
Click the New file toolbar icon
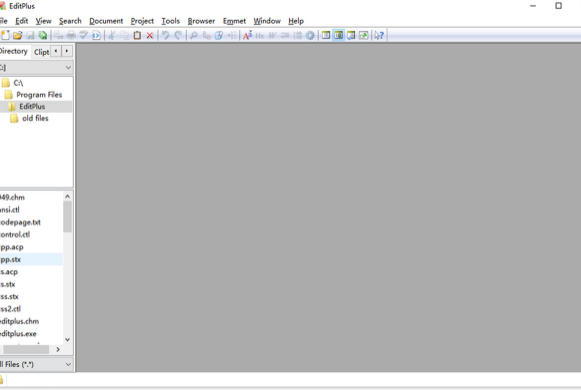pyautogui.click(x=5, y=36)
